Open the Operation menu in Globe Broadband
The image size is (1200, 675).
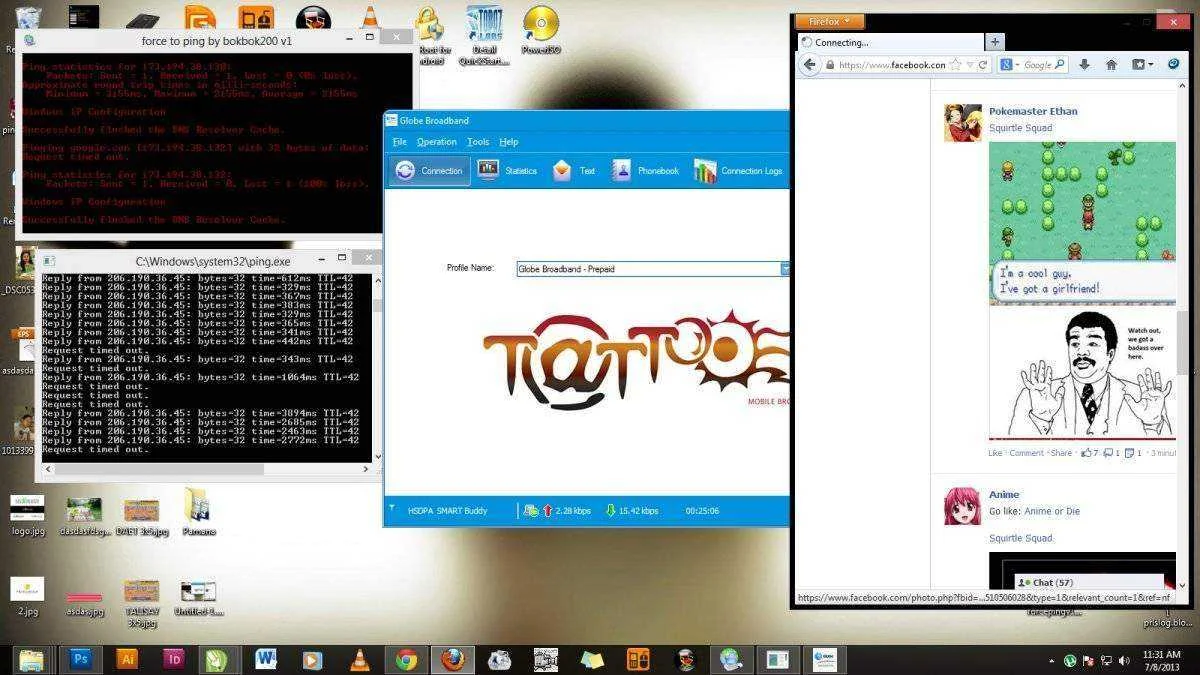click(437, 142)
